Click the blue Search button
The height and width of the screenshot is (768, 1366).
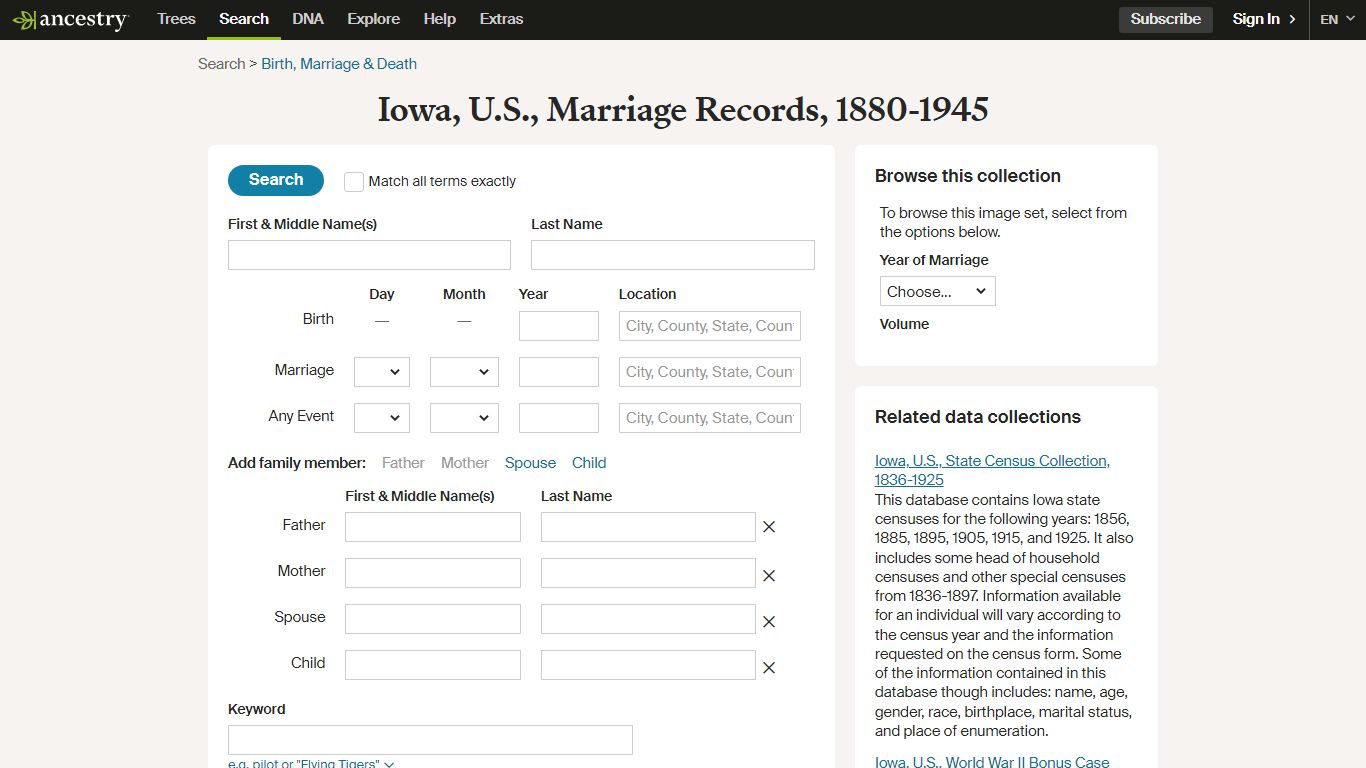276,180
